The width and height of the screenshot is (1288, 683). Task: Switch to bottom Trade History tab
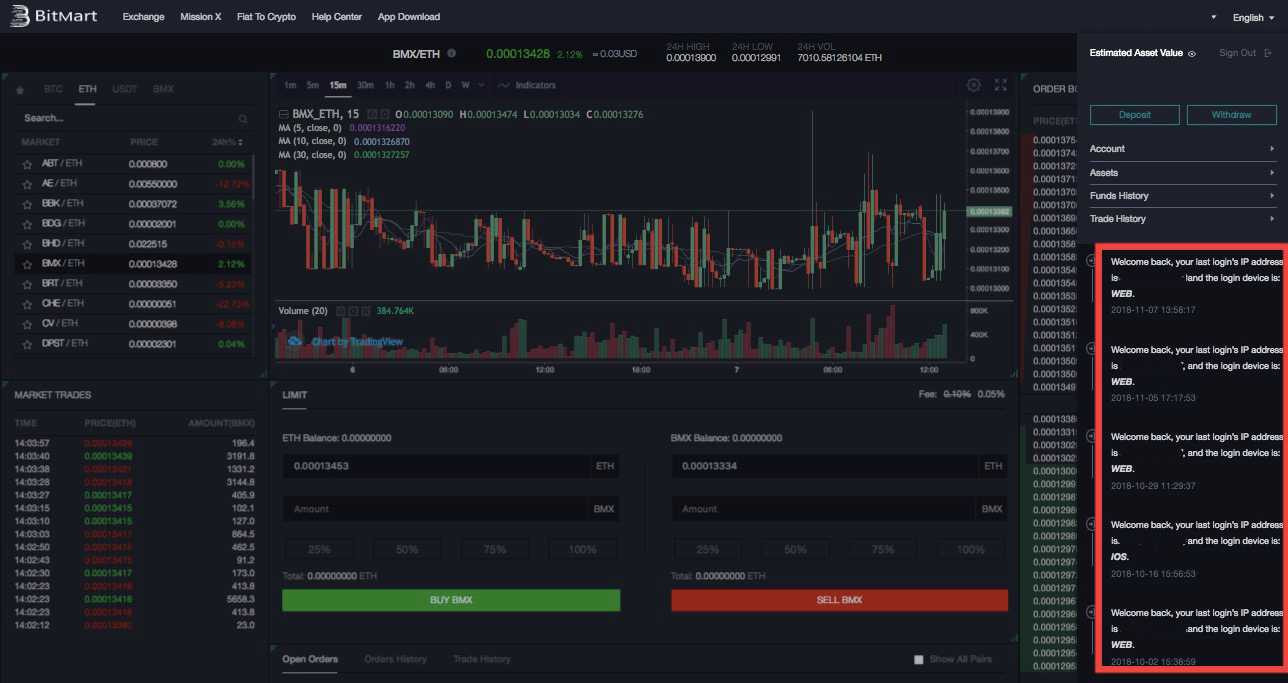pos(482,659)
